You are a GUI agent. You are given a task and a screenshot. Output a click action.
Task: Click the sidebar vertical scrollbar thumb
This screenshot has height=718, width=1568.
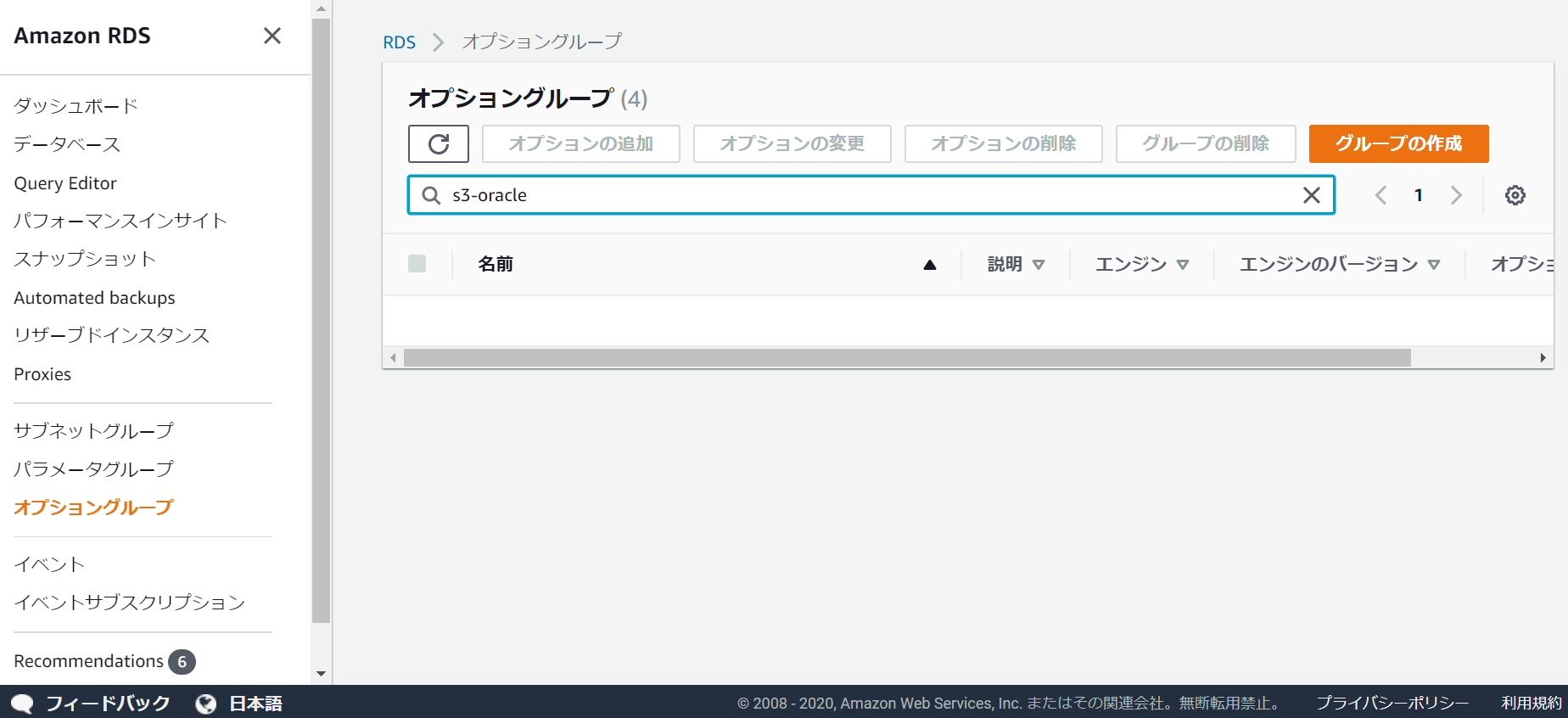(321, 321)
